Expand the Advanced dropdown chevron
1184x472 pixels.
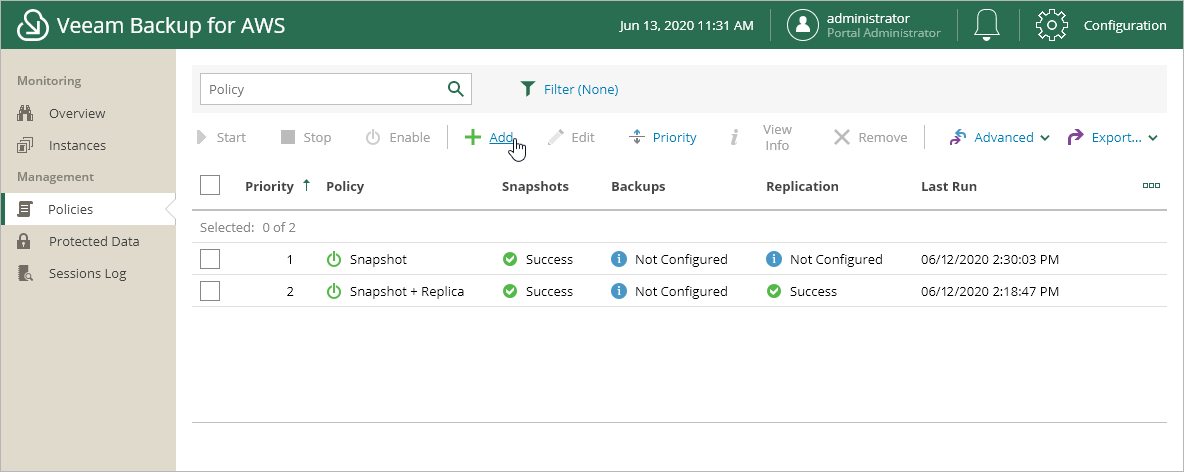pos(1045,138)
